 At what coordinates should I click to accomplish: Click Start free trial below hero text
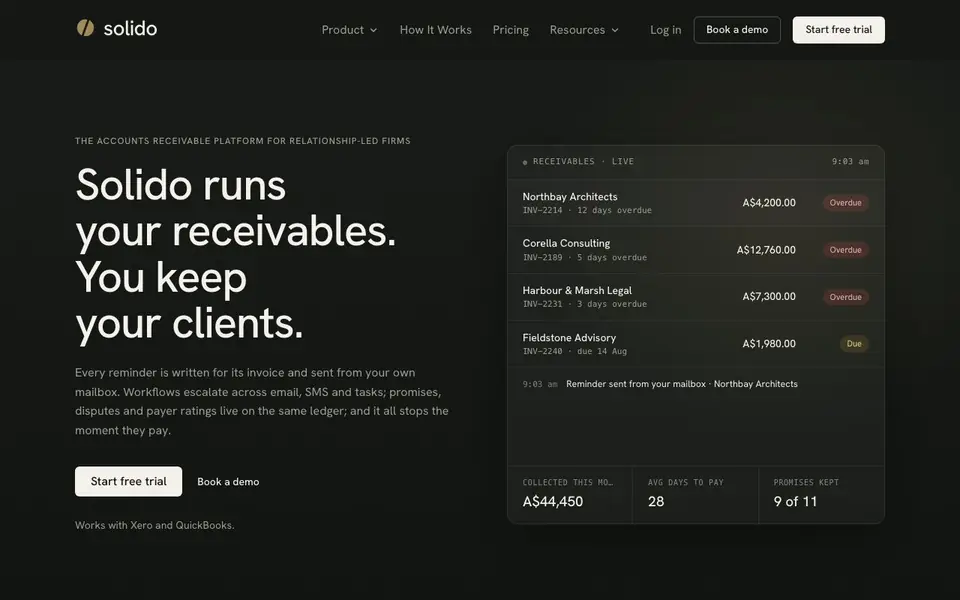point(129,481)
